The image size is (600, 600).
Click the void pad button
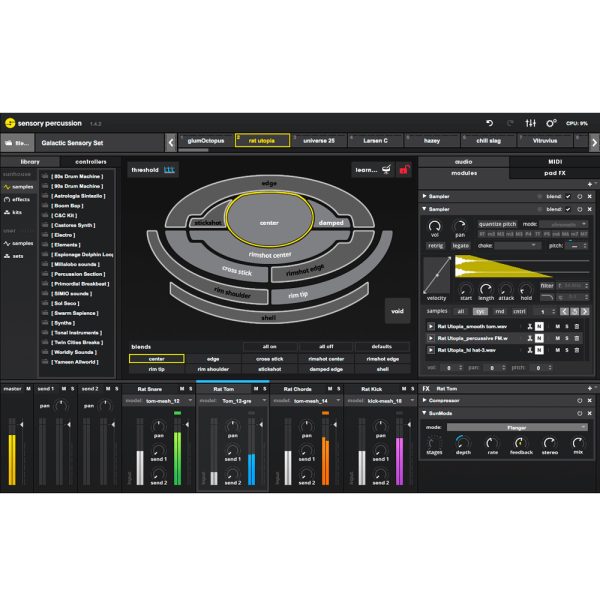[397, 311]
